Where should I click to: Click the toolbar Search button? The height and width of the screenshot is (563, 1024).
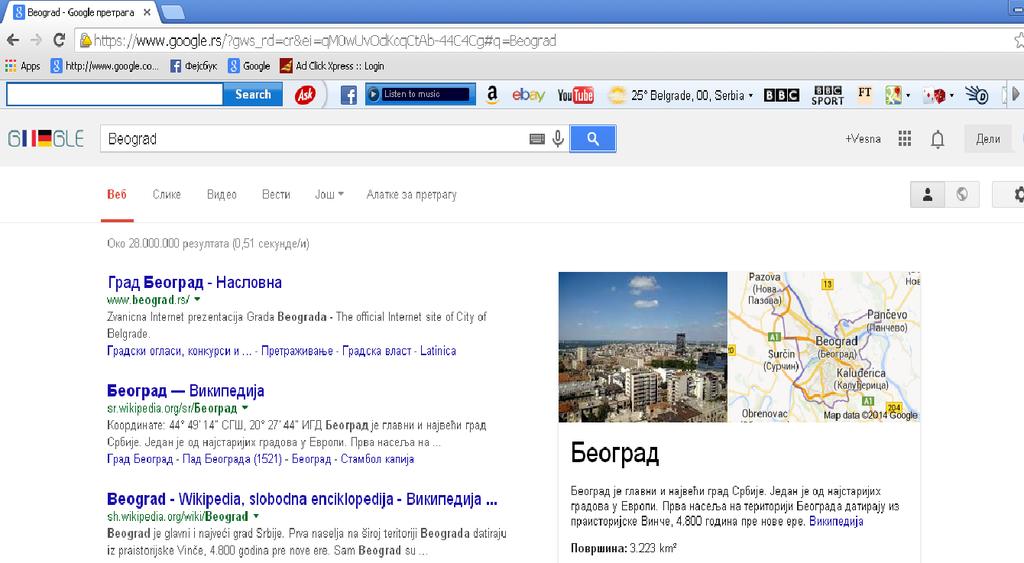tap(253, 95)
